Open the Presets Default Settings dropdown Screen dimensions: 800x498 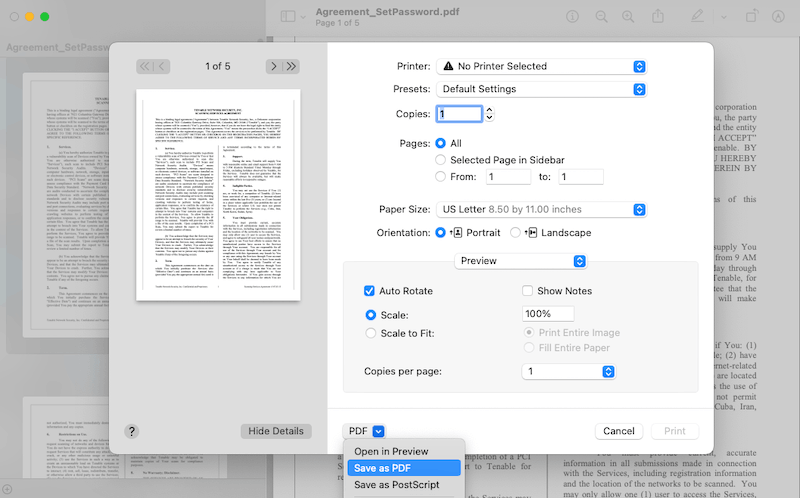click(541, 89)
